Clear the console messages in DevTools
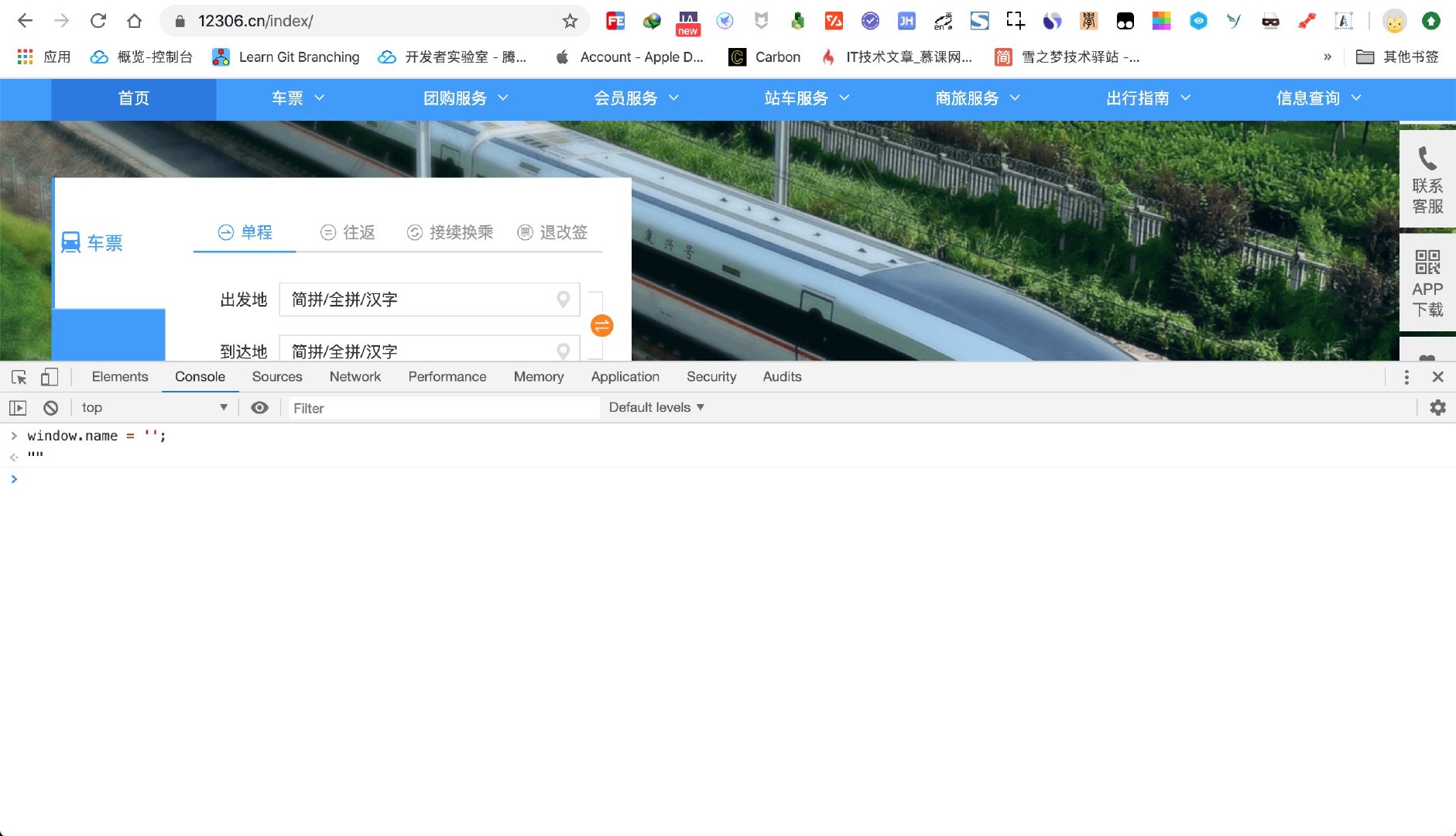This screenshot has width=1456, height=836. [50, 407]
